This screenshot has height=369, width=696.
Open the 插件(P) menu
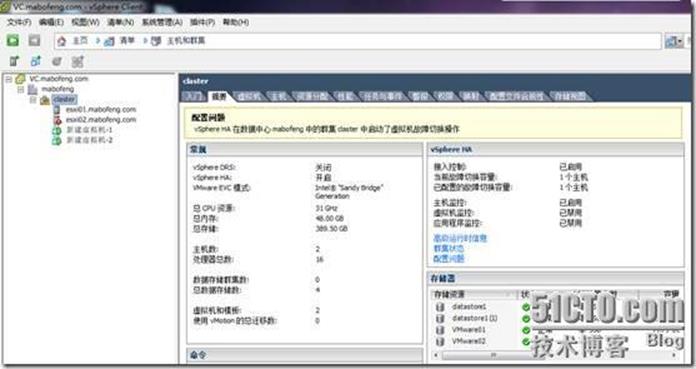click(x=202, y=22)
